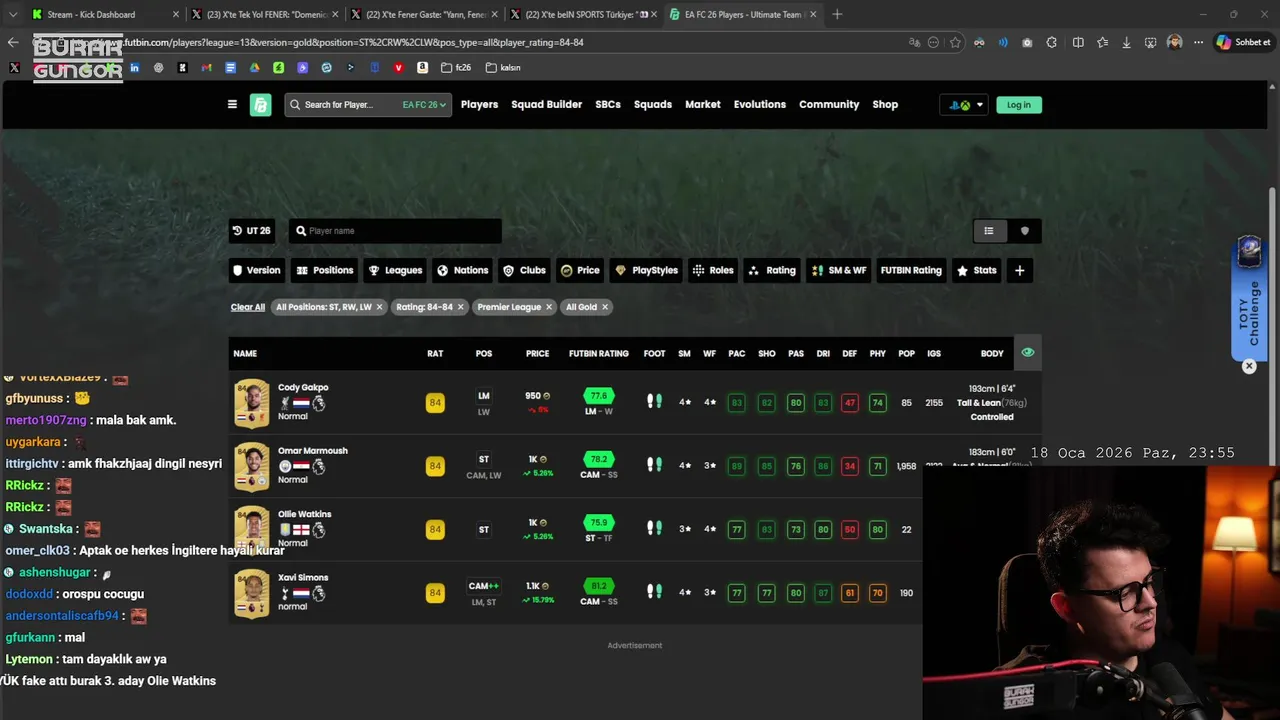Click Xavi Simons card thumbnail
Image resolution: width=1280 pixels, height=720 pixels.
[252, 593]
